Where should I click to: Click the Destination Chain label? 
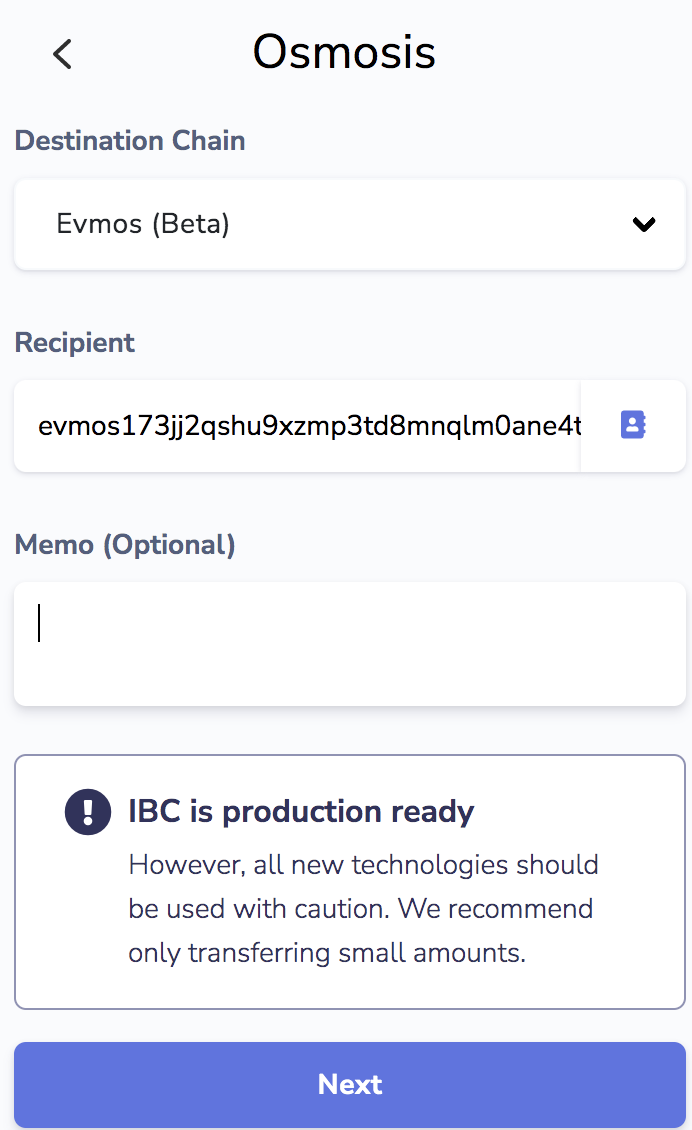point(130,141)
